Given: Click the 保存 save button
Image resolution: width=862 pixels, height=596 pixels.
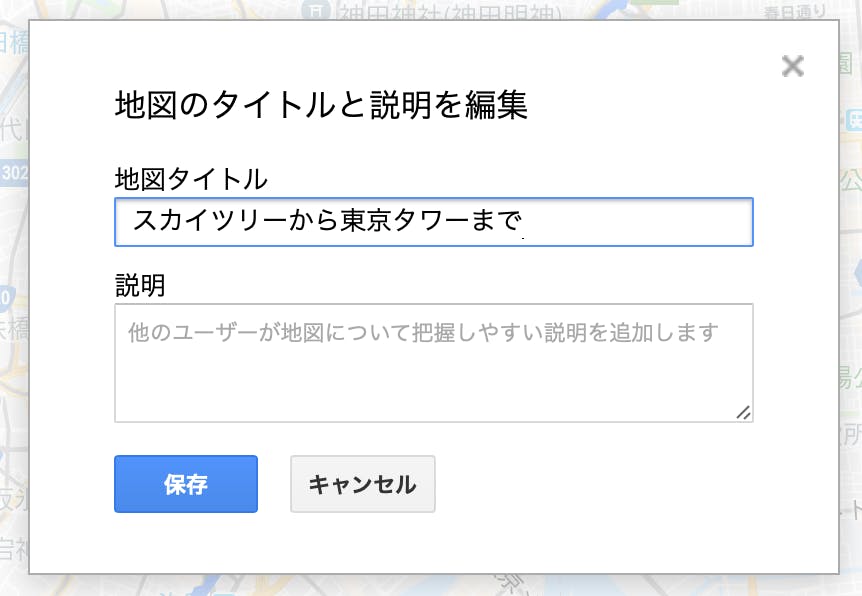Looking at the screenshot, I should 186,484.
